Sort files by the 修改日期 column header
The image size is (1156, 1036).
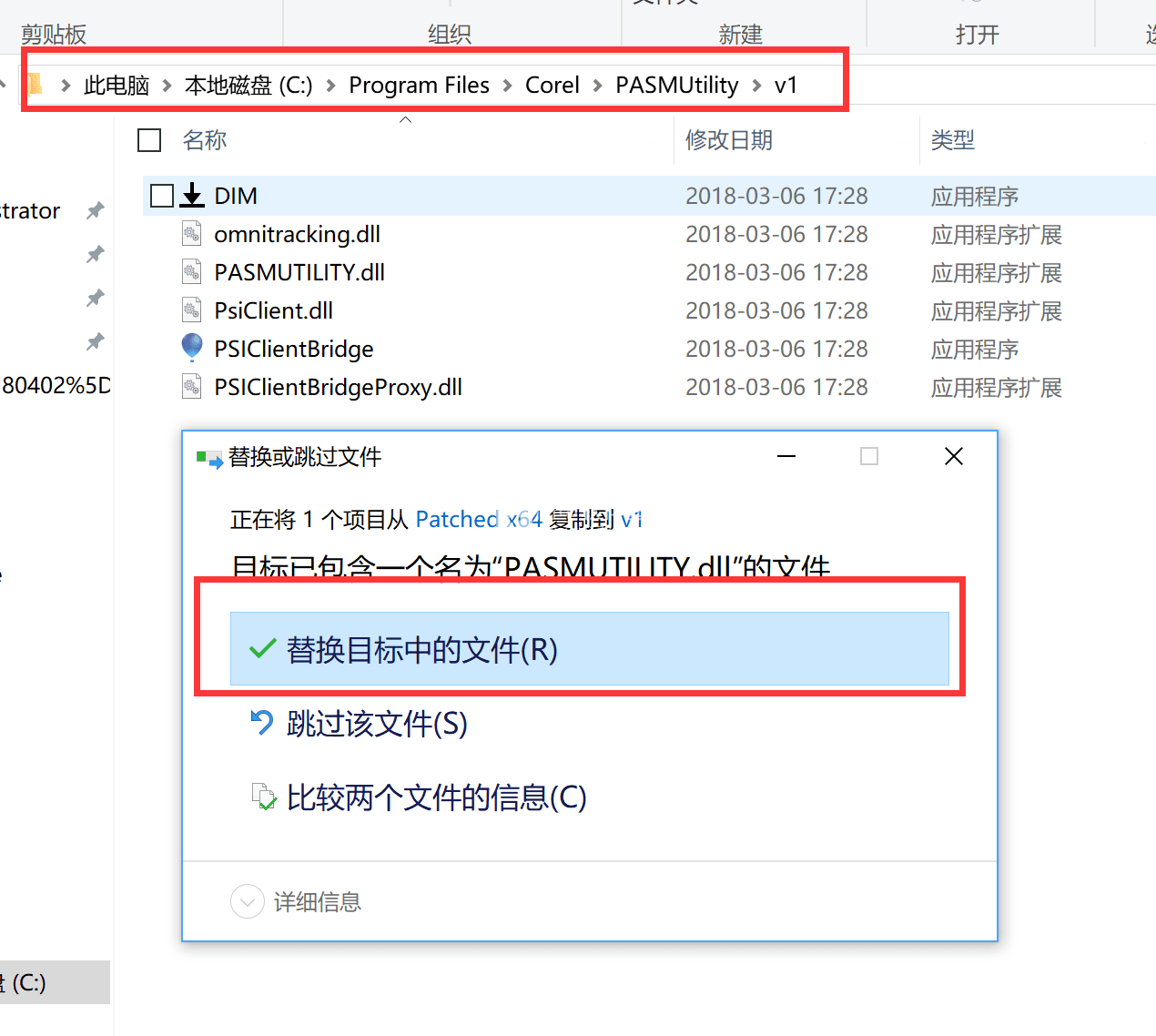click(x=728, y=140)
